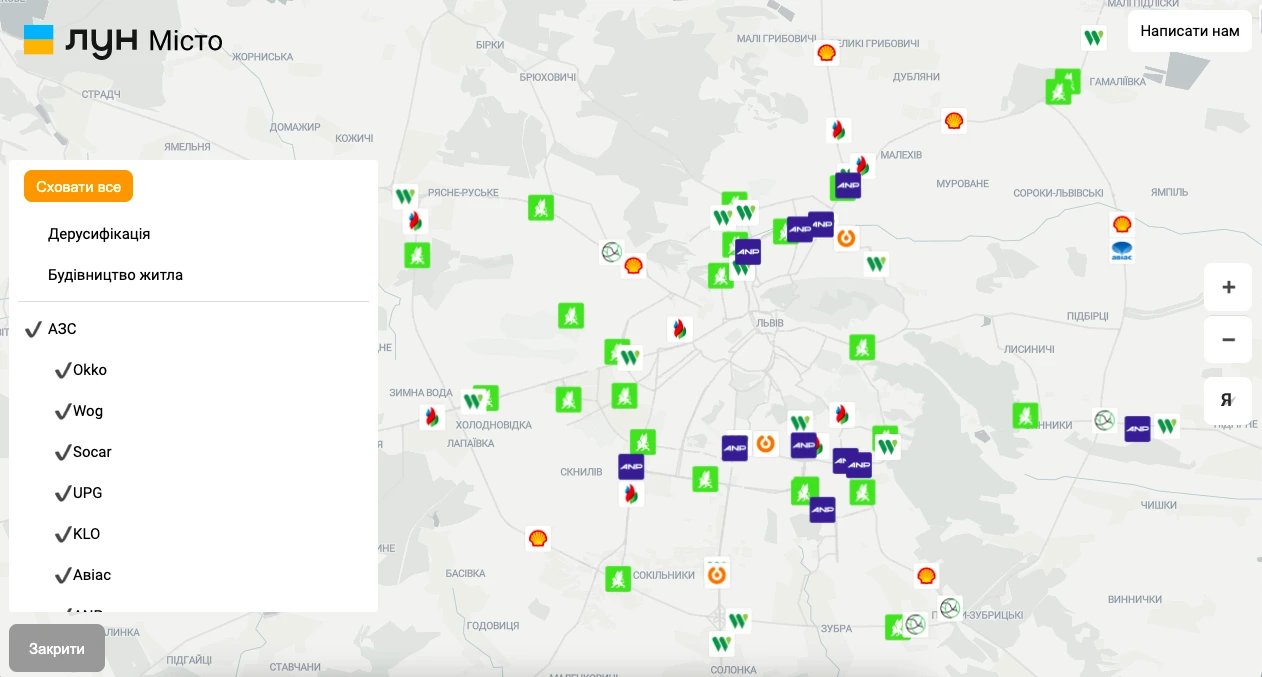
Task: Open the Дерусифікація layer
Action: (99, 234)
